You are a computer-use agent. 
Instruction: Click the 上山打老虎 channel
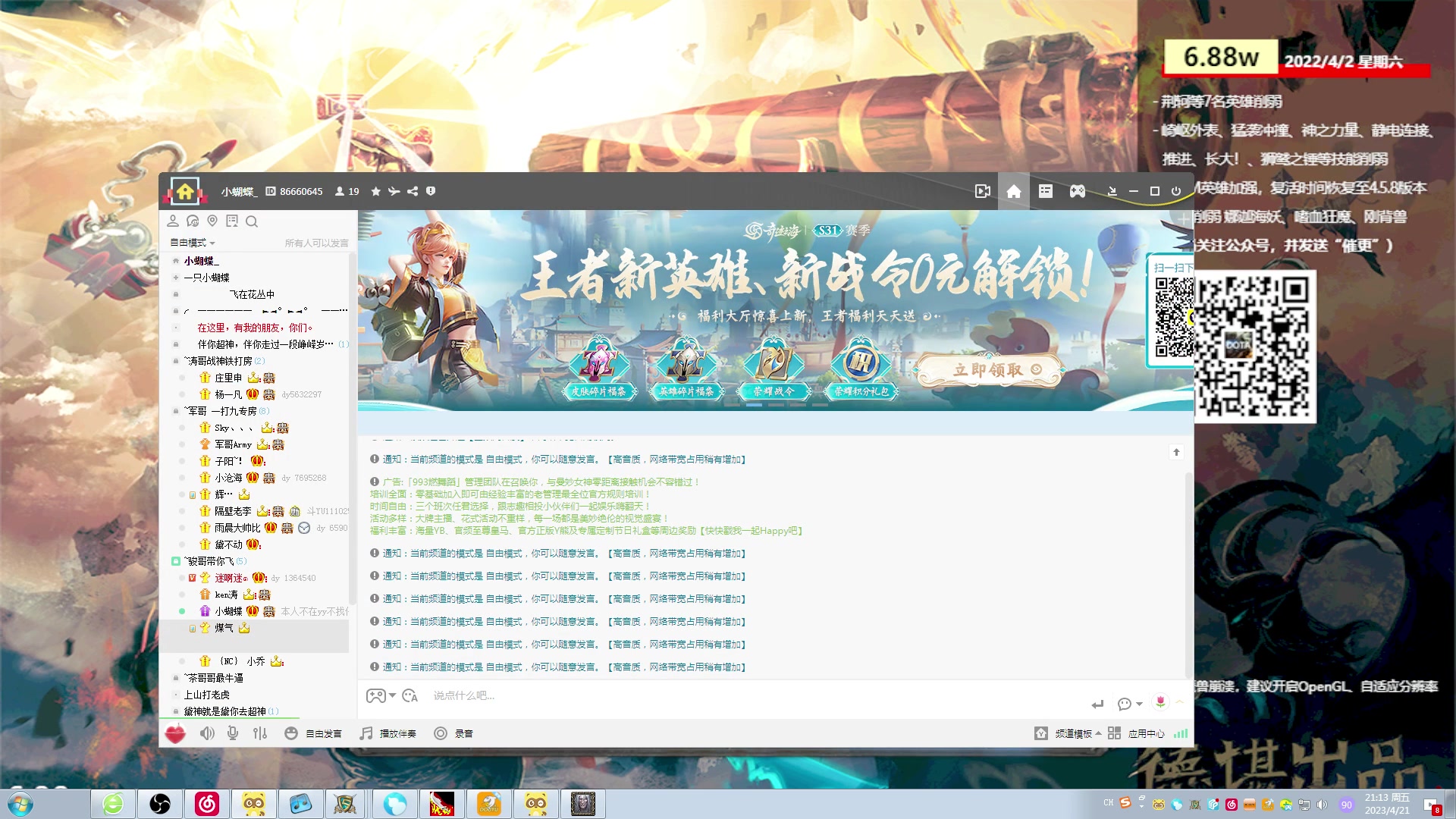[x=206, y=695]
